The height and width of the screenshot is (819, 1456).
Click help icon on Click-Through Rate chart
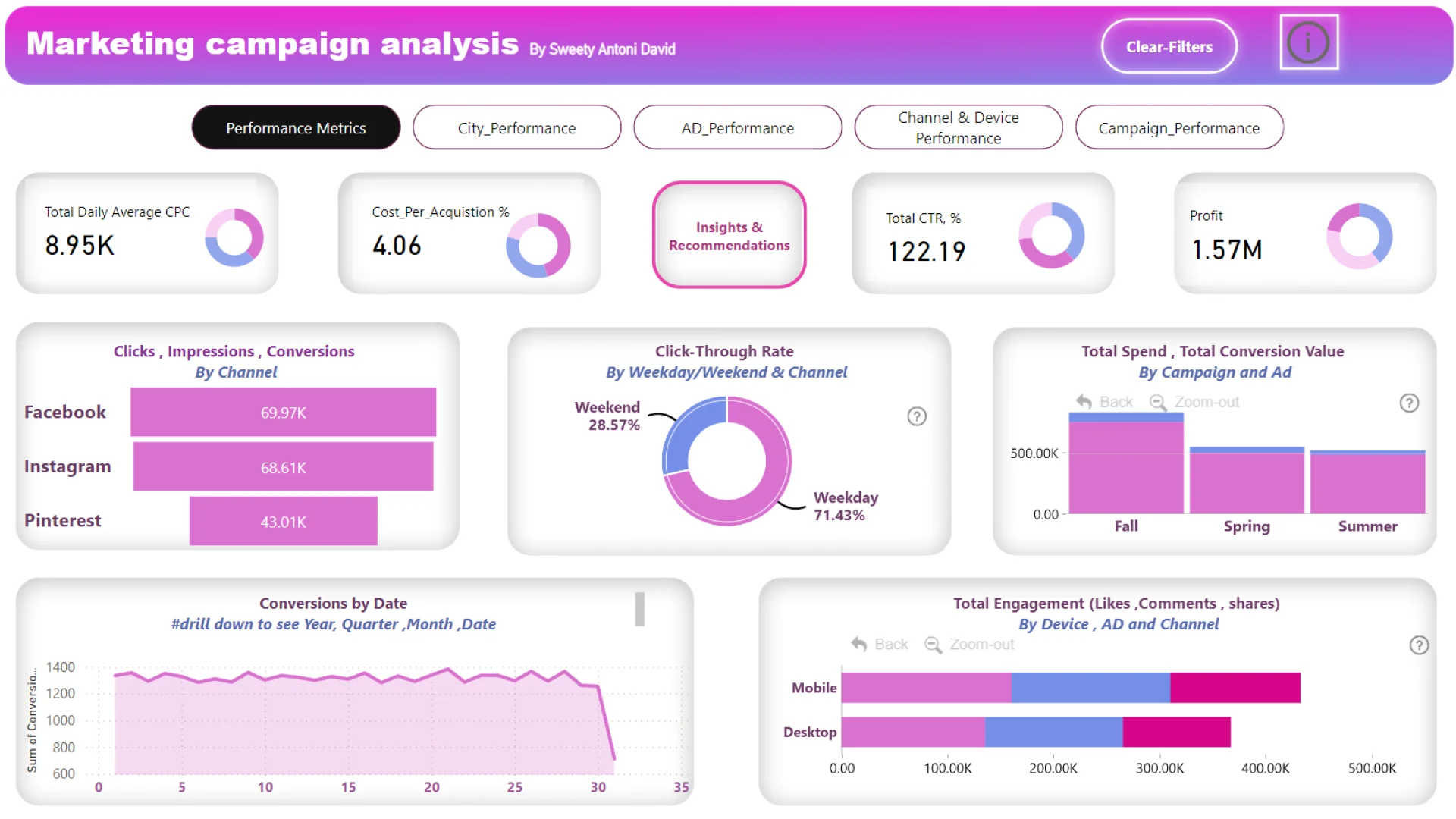coord(917,416)
